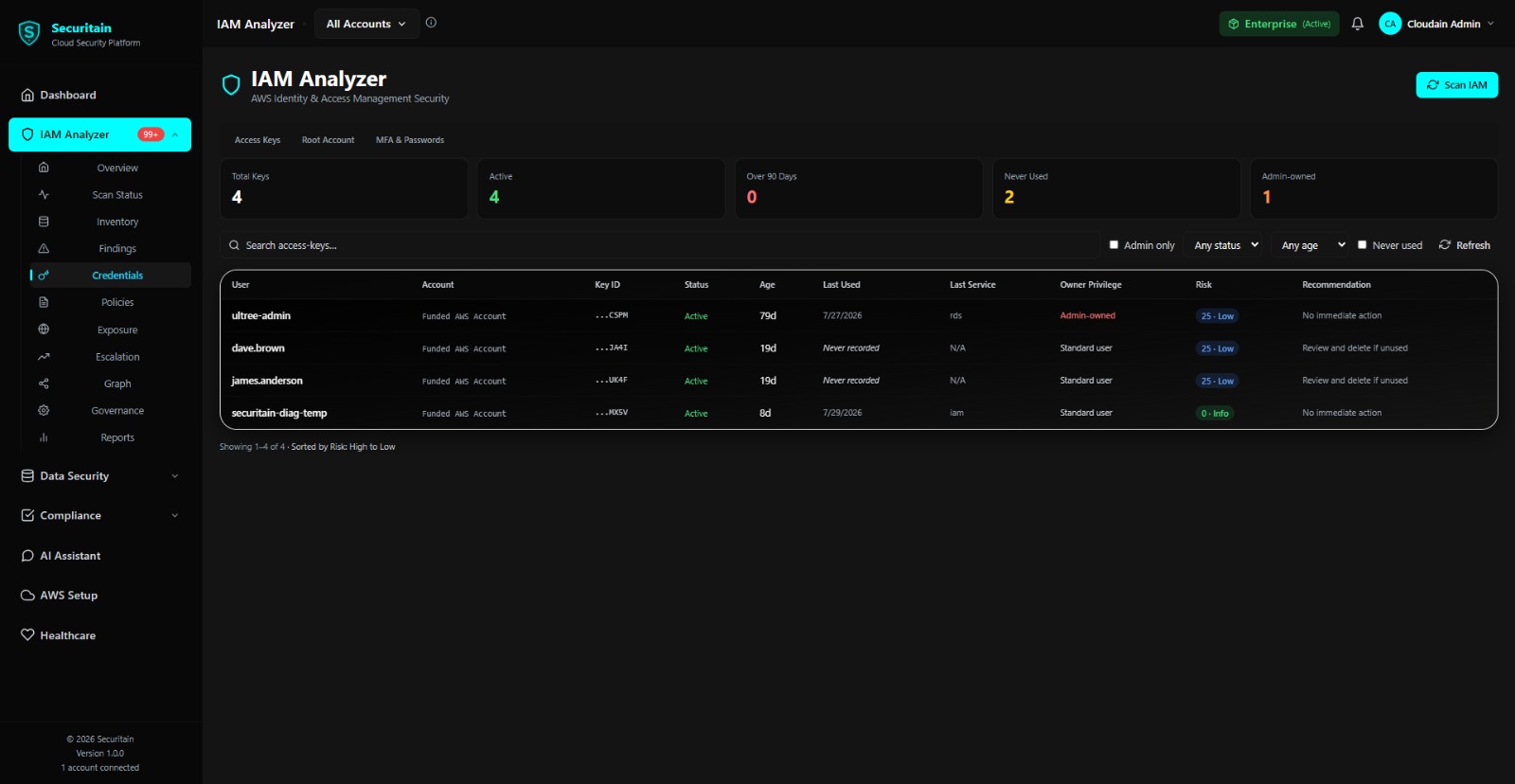Viewport: 1515px width, 784px height.
Task: Click the Refresh button
Action: (x=1464, y=245)
